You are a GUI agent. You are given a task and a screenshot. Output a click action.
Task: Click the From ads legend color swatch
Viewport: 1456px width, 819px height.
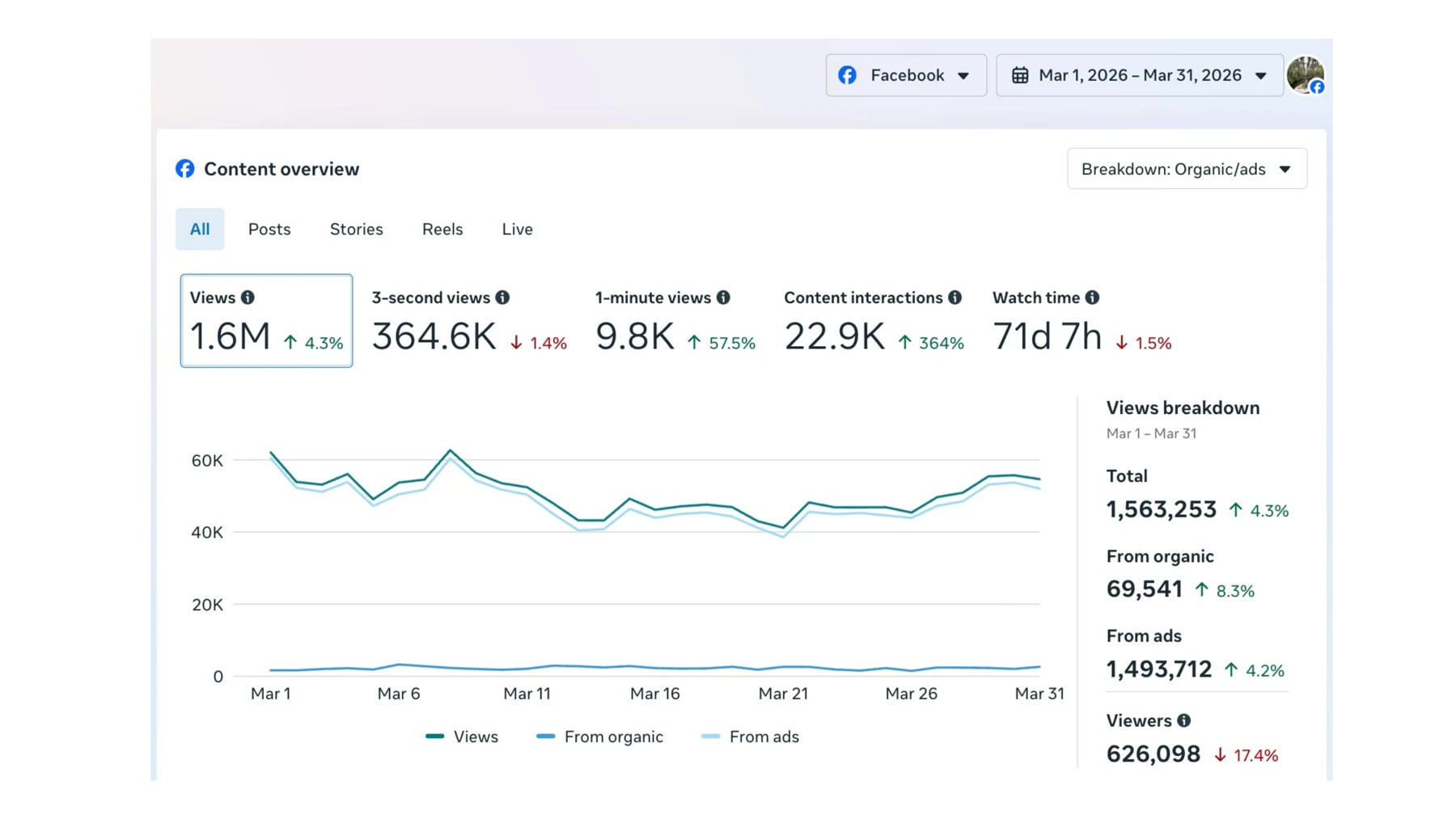(x=711, y=737)
